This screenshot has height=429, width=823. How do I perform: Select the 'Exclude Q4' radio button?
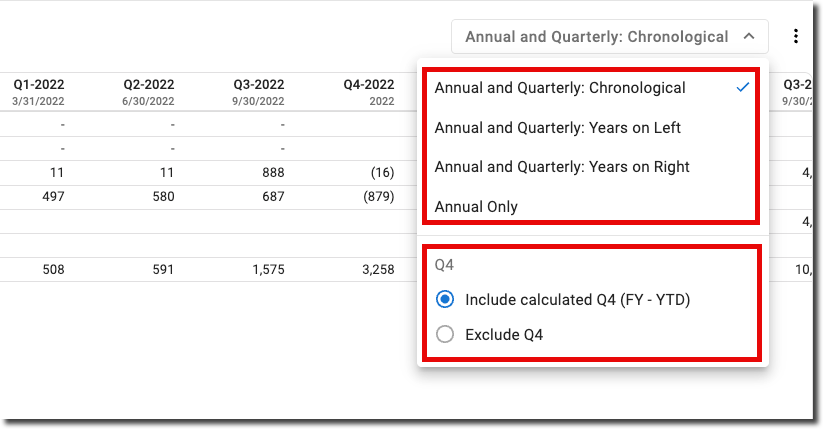446,334
